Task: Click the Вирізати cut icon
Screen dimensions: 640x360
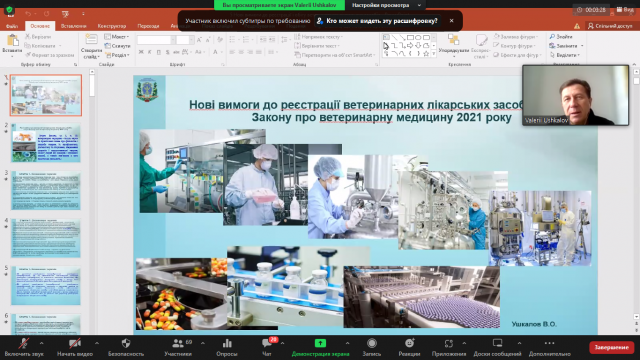Action: [28, 37]
